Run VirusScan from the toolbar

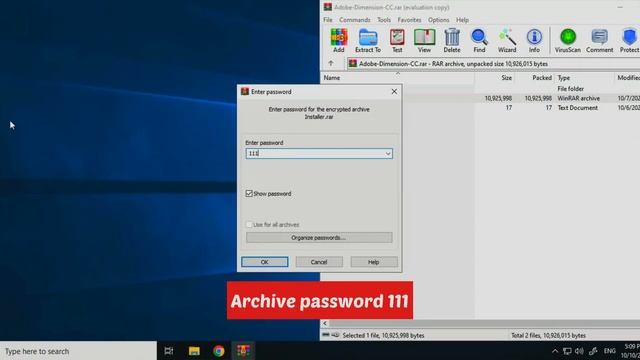click(567, 40)
